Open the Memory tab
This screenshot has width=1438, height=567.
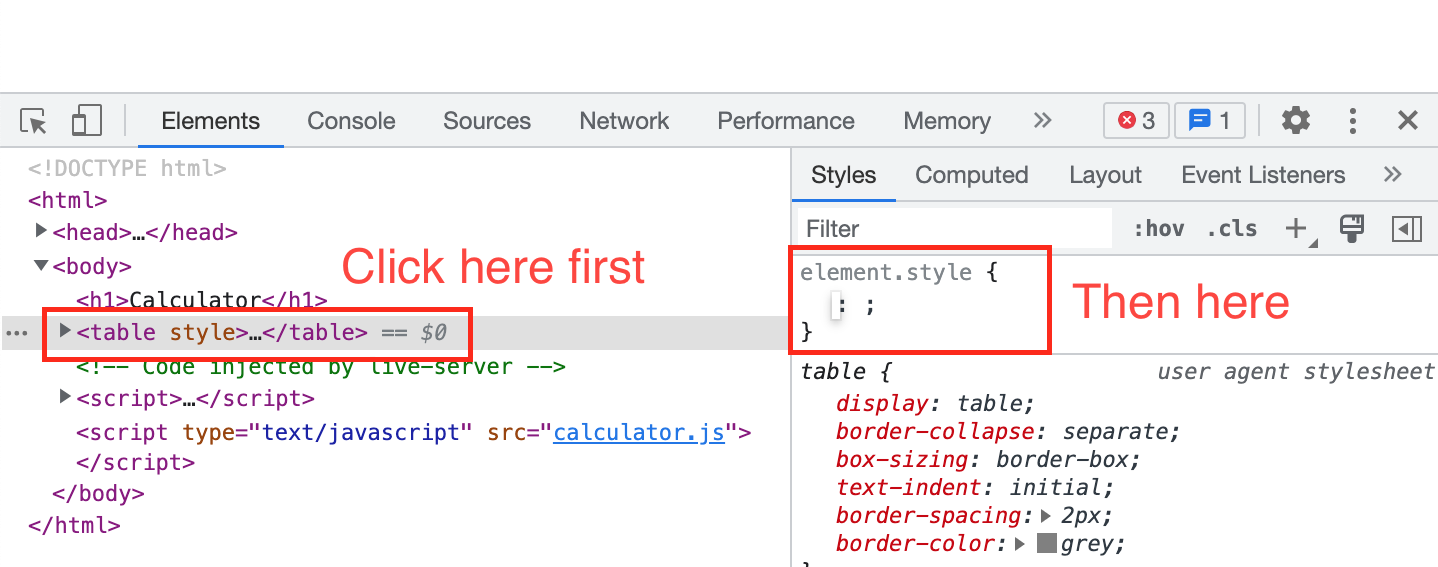(947, 121)
